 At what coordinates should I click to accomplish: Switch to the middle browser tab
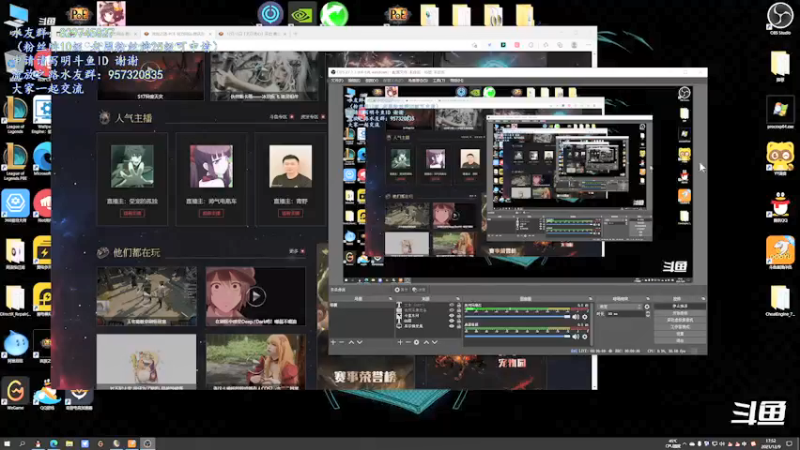pos(177,34)
